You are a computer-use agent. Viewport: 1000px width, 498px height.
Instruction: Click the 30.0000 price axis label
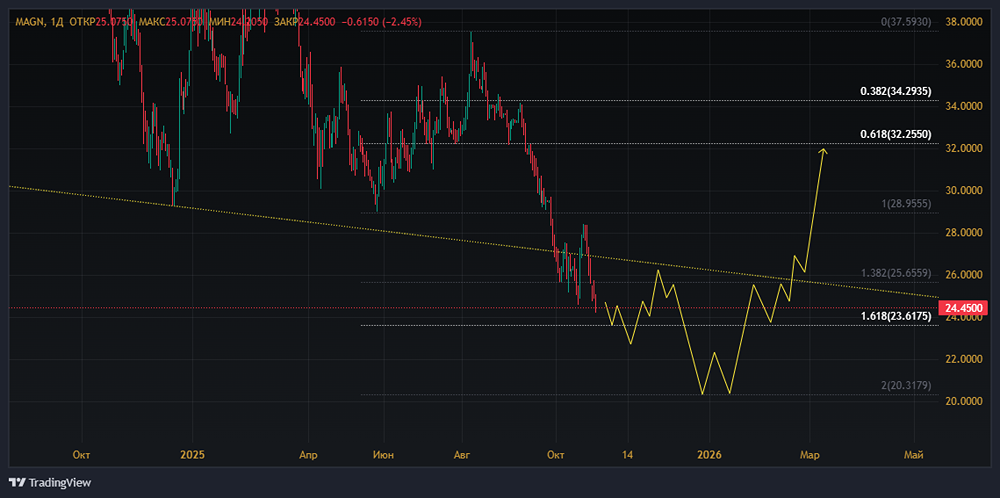coord(964,191)
